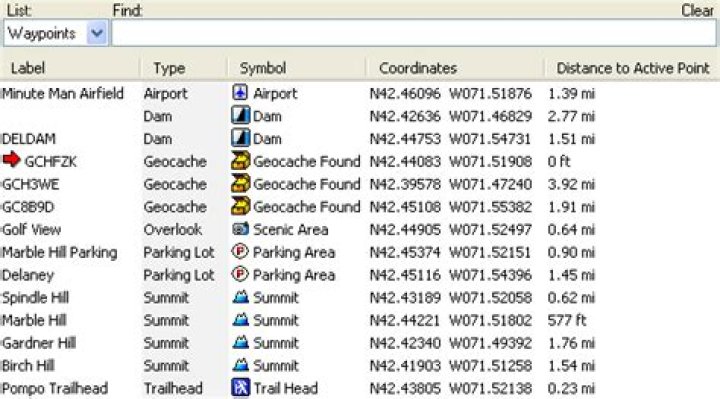The width and height of the screenshot is (720, 399).
Task: Select the Gardner Hill waypoint label
Action: 39,343
